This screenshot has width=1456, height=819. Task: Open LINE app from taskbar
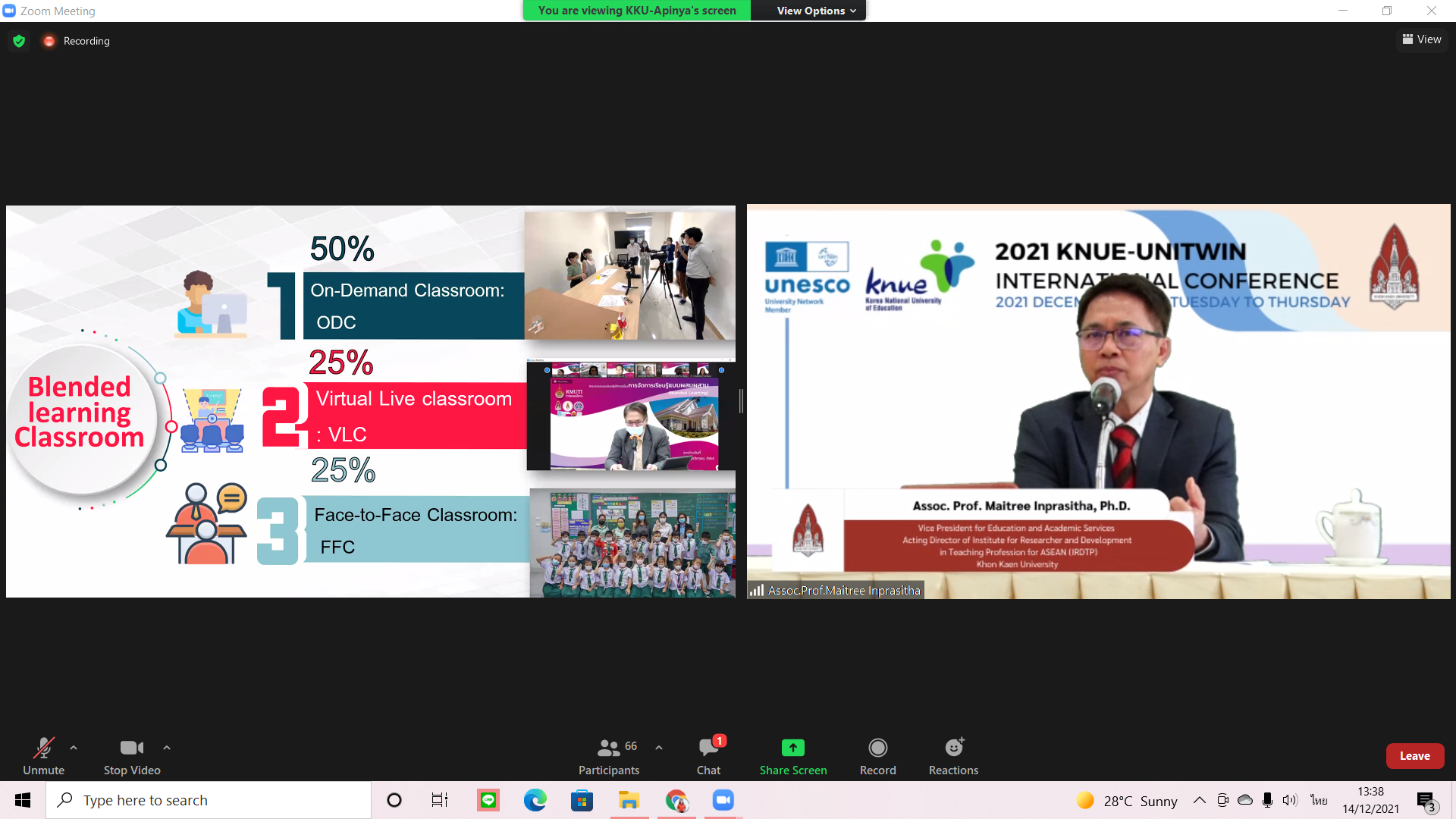[488, 800]
